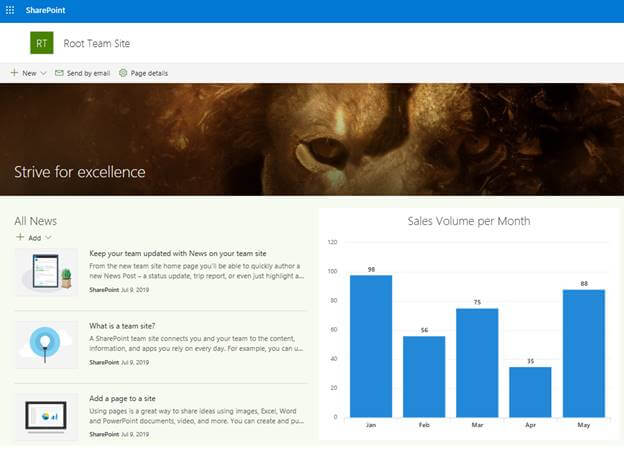Click the 98 data label above Jan
The height and width of the screenshot is (450, 624).
coord(371,269)
